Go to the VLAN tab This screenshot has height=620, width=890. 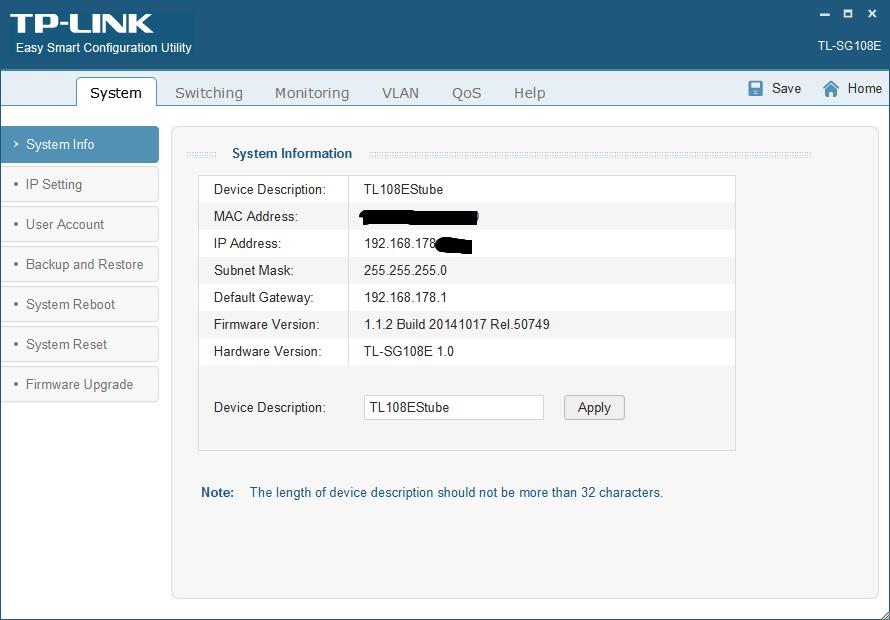click(x=401, y=93)
